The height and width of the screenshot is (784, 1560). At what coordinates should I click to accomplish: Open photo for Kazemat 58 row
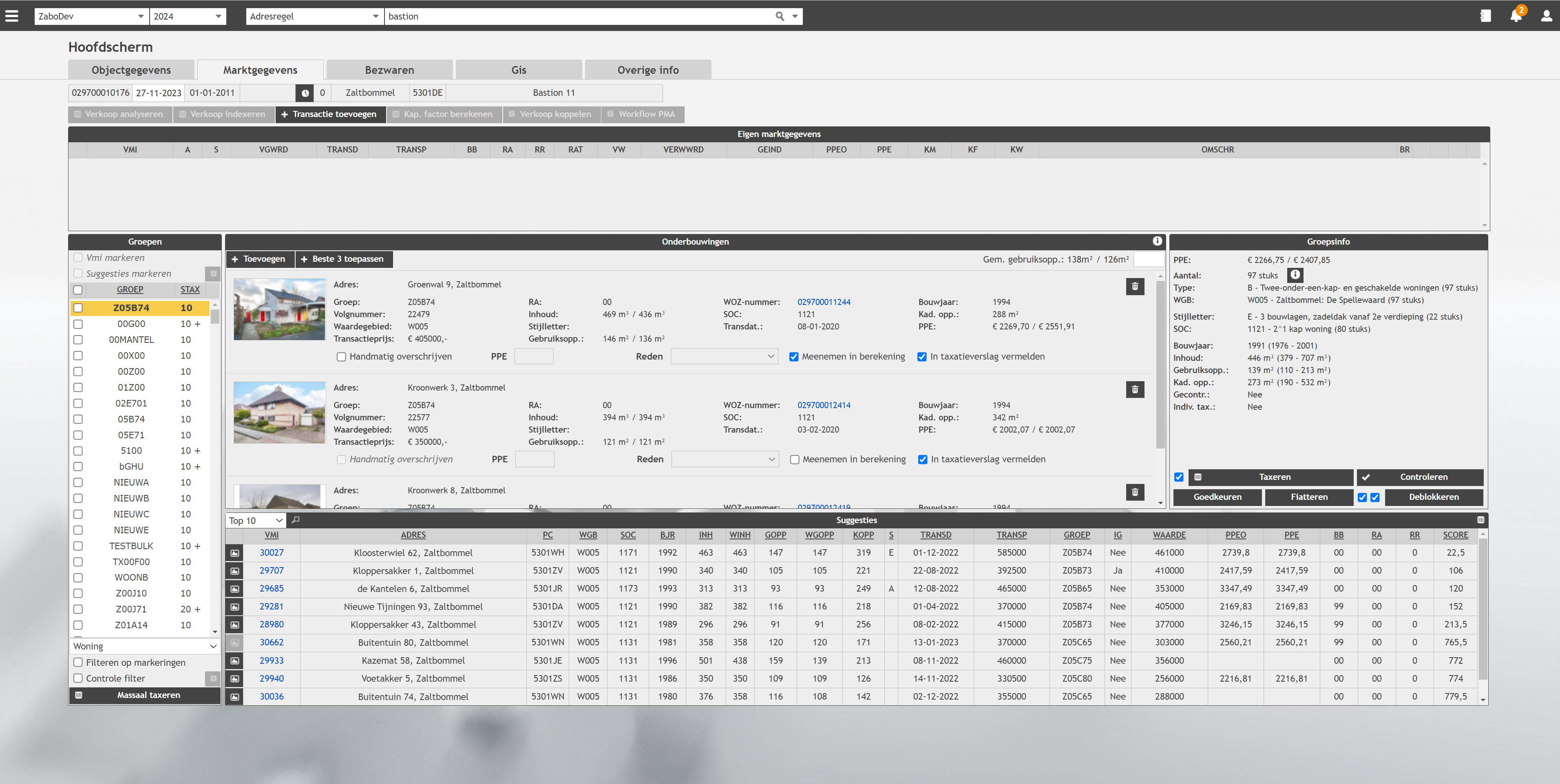tap(235, 661)
